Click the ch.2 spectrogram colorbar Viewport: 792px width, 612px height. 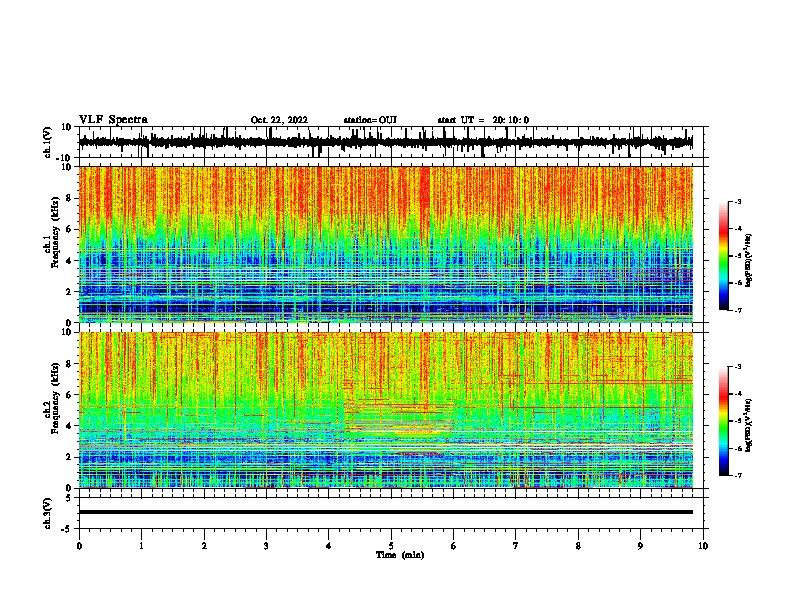tap(724, 421)
